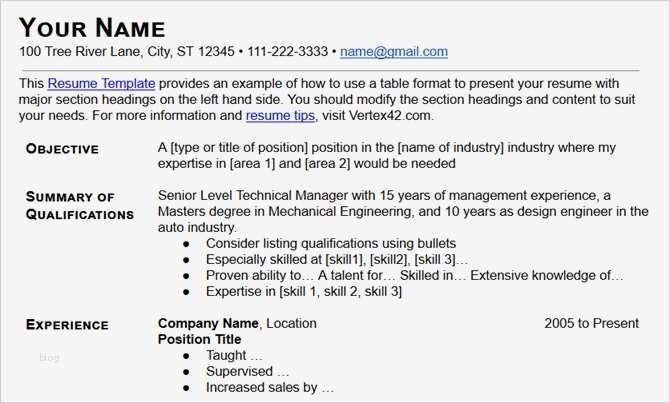Click the name@gmail.com email link
670x403 pixels.
[393, 51]
